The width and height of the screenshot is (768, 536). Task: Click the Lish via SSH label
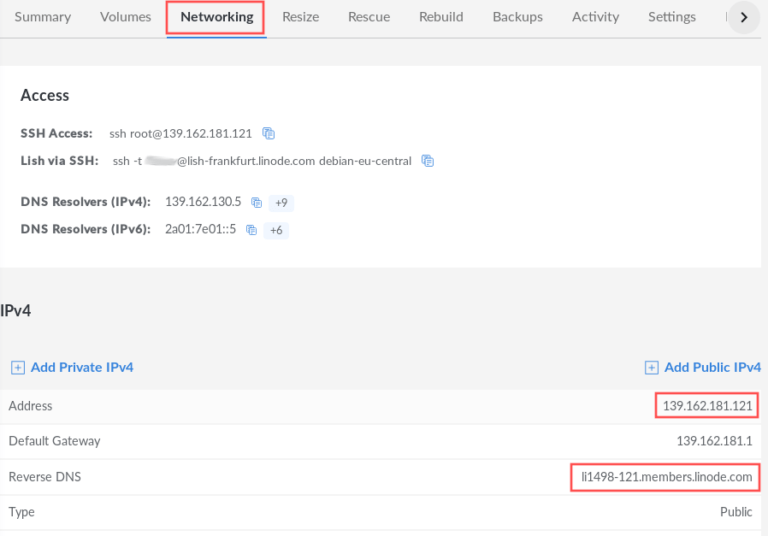point(59,161)
